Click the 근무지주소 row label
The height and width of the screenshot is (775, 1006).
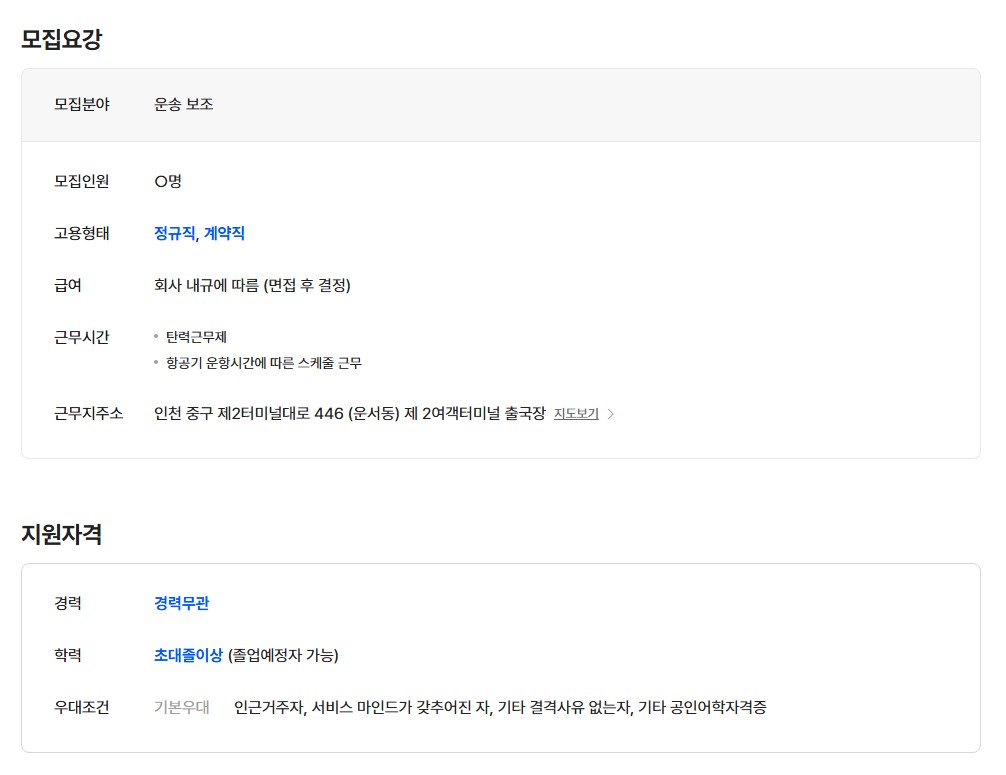click(88, 414)
